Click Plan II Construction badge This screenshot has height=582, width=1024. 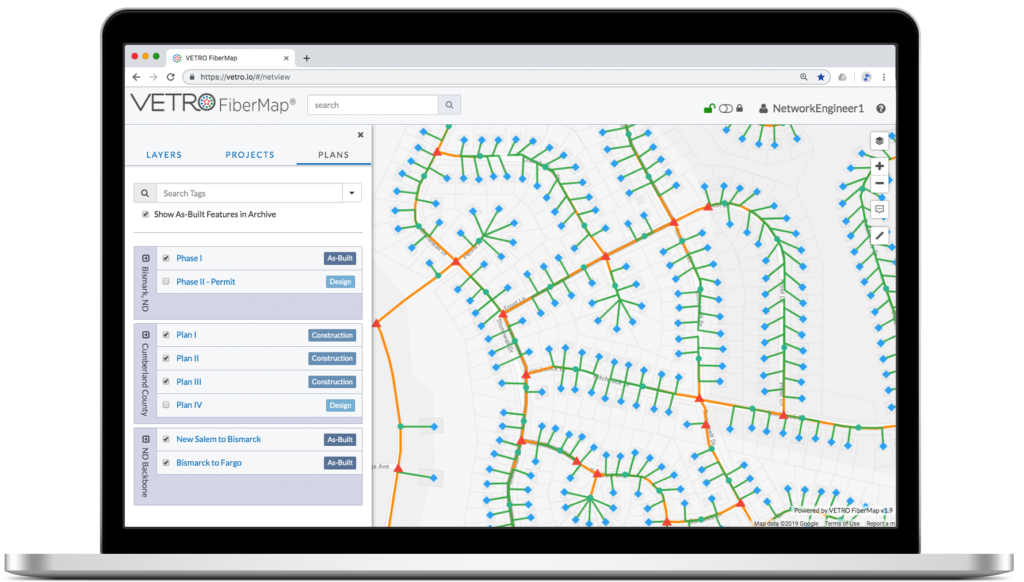[332, 359]
